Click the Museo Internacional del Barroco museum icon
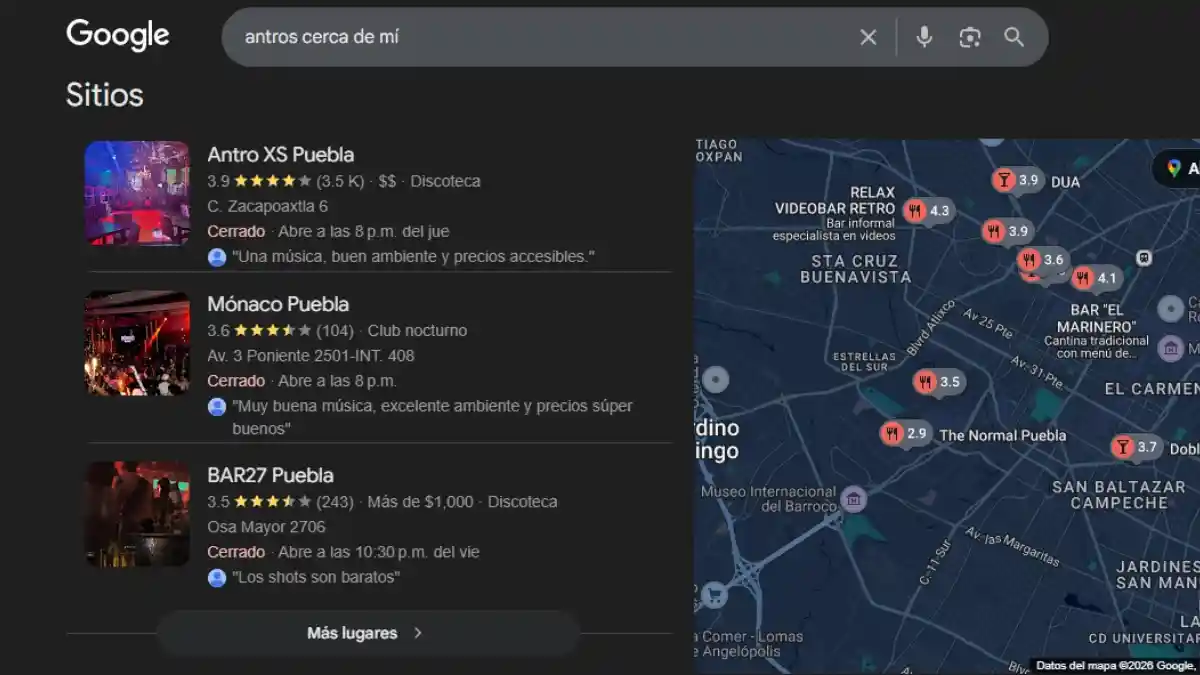The width and height of the screenshot is (1200, 675). point(853,499)
